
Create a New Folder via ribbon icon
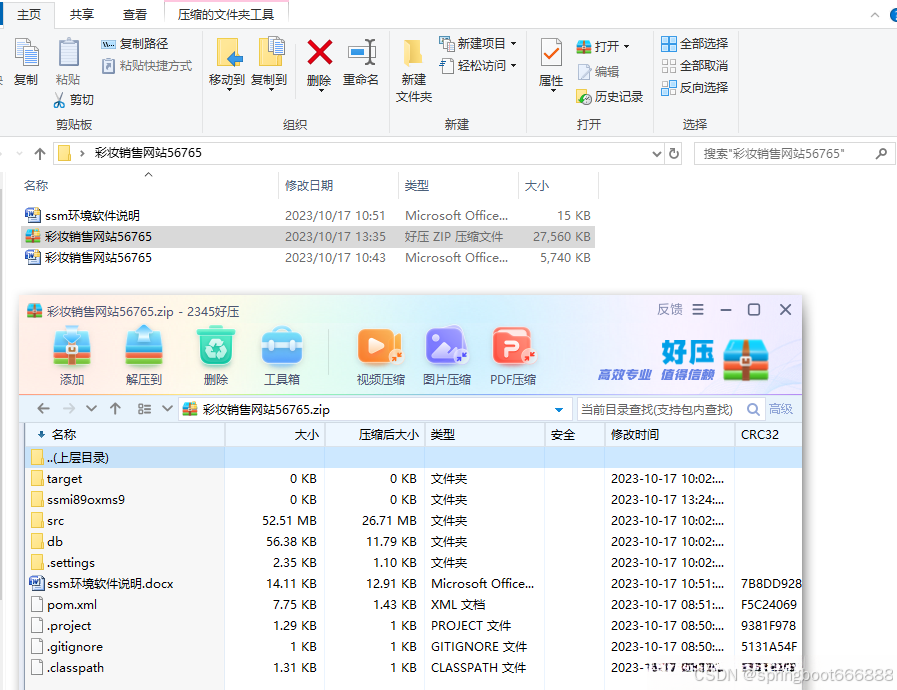click(413, 53)
